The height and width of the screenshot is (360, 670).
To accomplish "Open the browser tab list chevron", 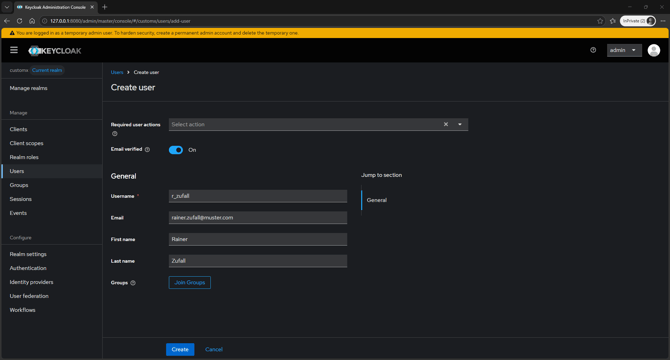I will point(7,7).
